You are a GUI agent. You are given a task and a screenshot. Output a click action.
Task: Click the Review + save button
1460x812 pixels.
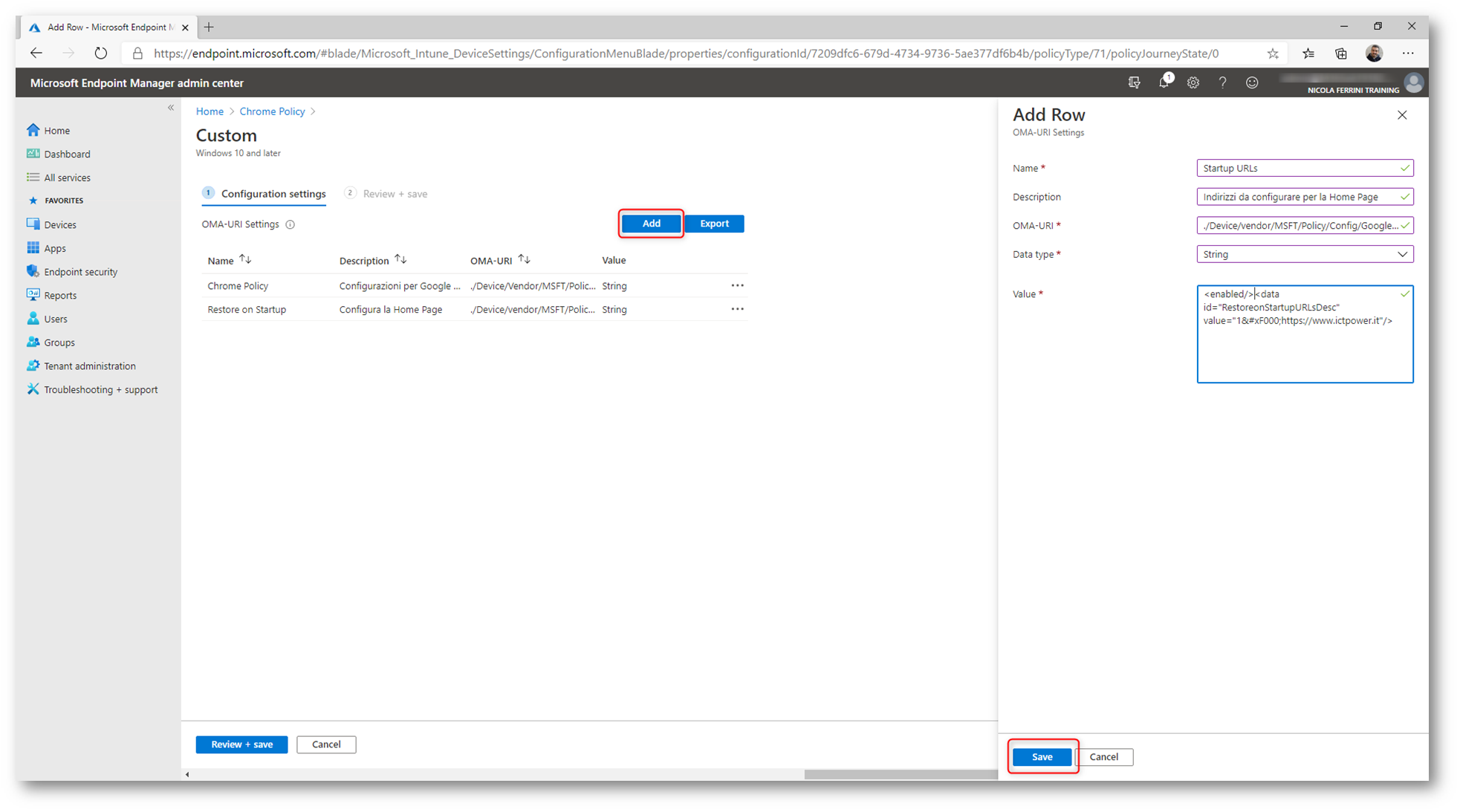point(241,744)
